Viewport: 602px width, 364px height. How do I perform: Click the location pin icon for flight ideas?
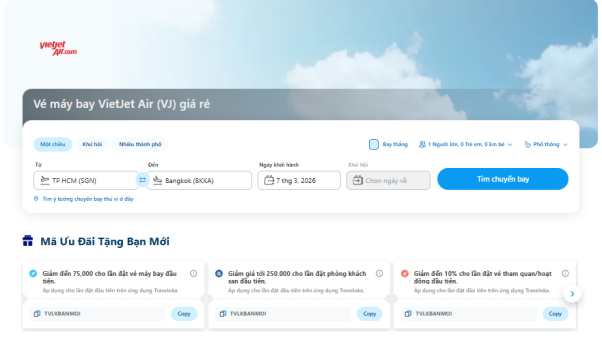pos(36,199)
